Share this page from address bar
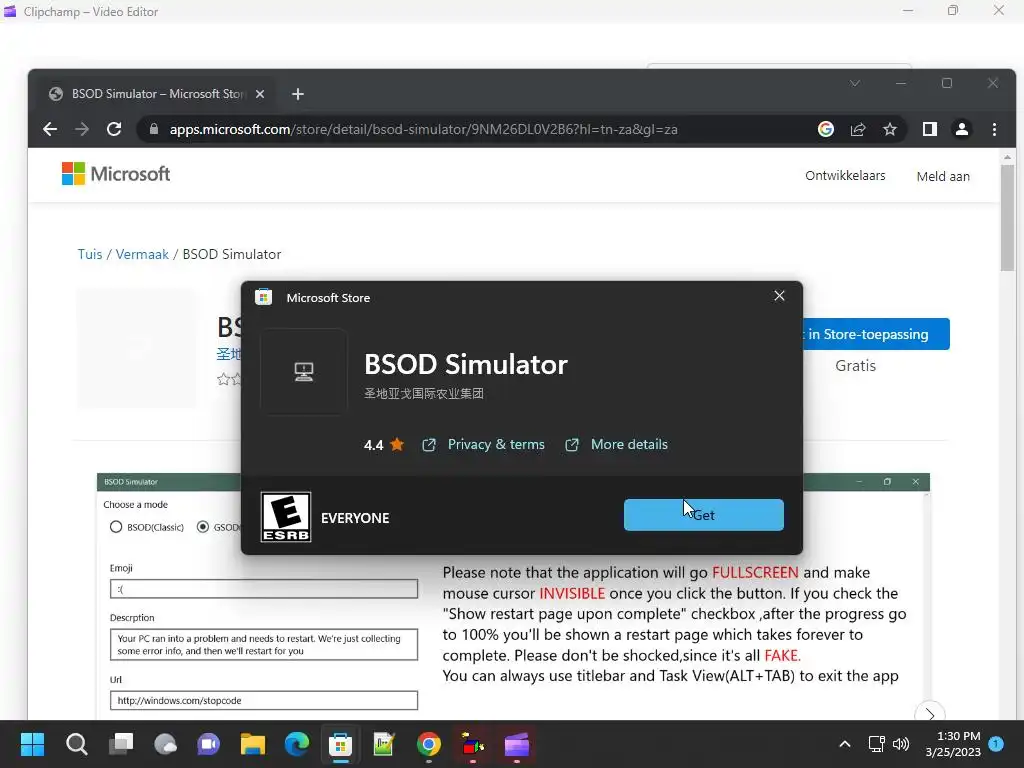The width and height of the screenshot is (1024, 768). click(858, 129)
